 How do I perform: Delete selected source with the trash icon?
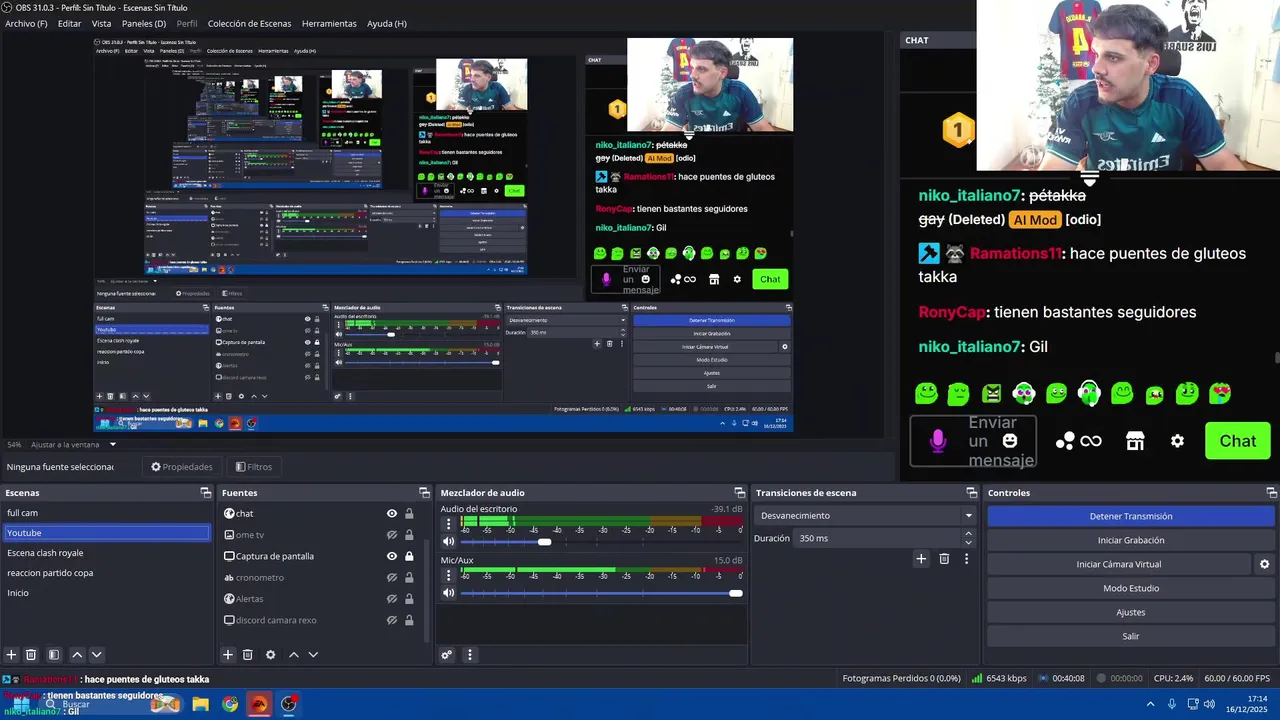[x=248, y=655]
